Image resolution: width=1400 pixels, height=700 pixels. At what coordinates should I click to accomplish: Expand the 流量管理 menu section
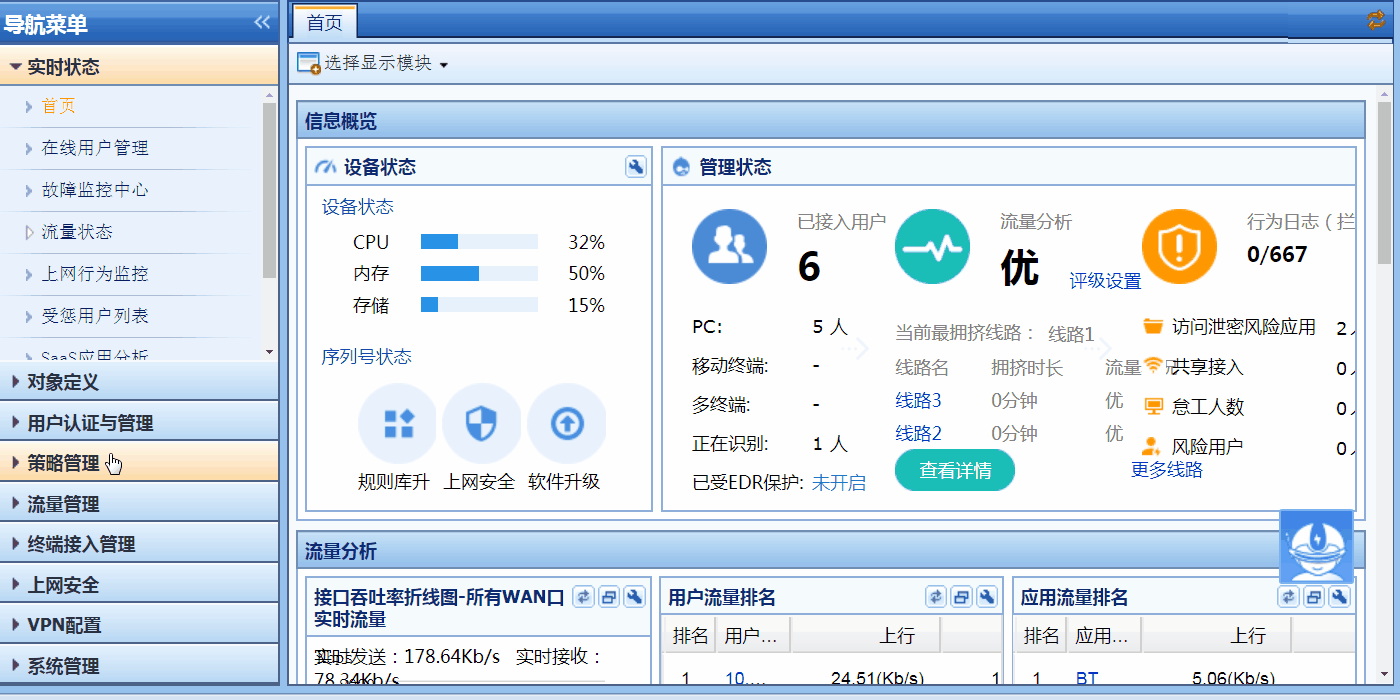139,504
